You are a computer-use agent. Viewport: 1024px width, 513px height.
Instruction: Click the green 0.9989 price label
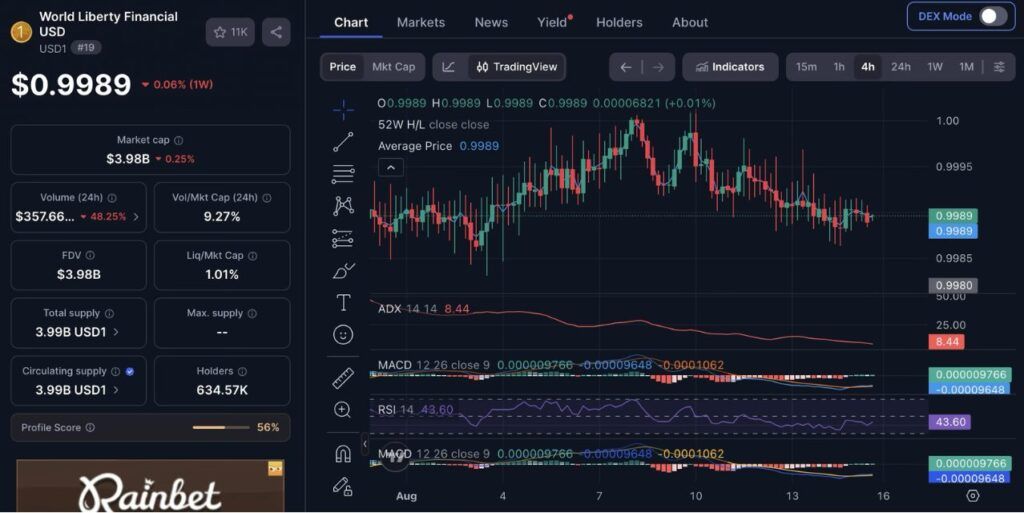[x=953, y=216]
